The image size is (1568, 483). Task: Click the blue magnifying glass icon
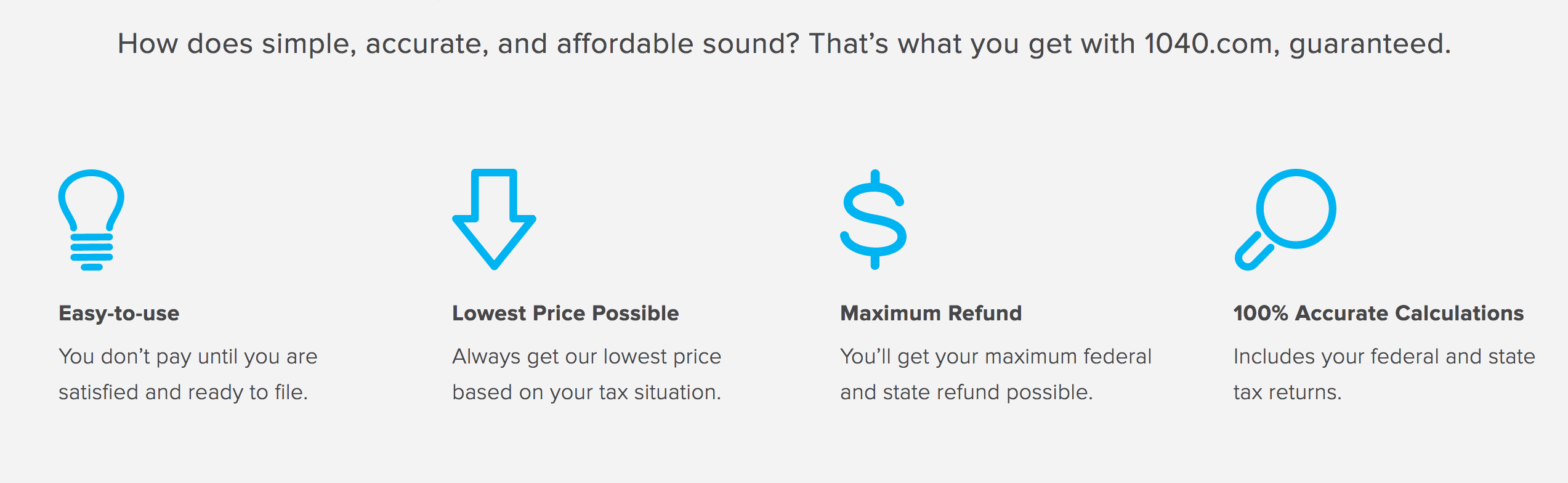(1285, 220)
